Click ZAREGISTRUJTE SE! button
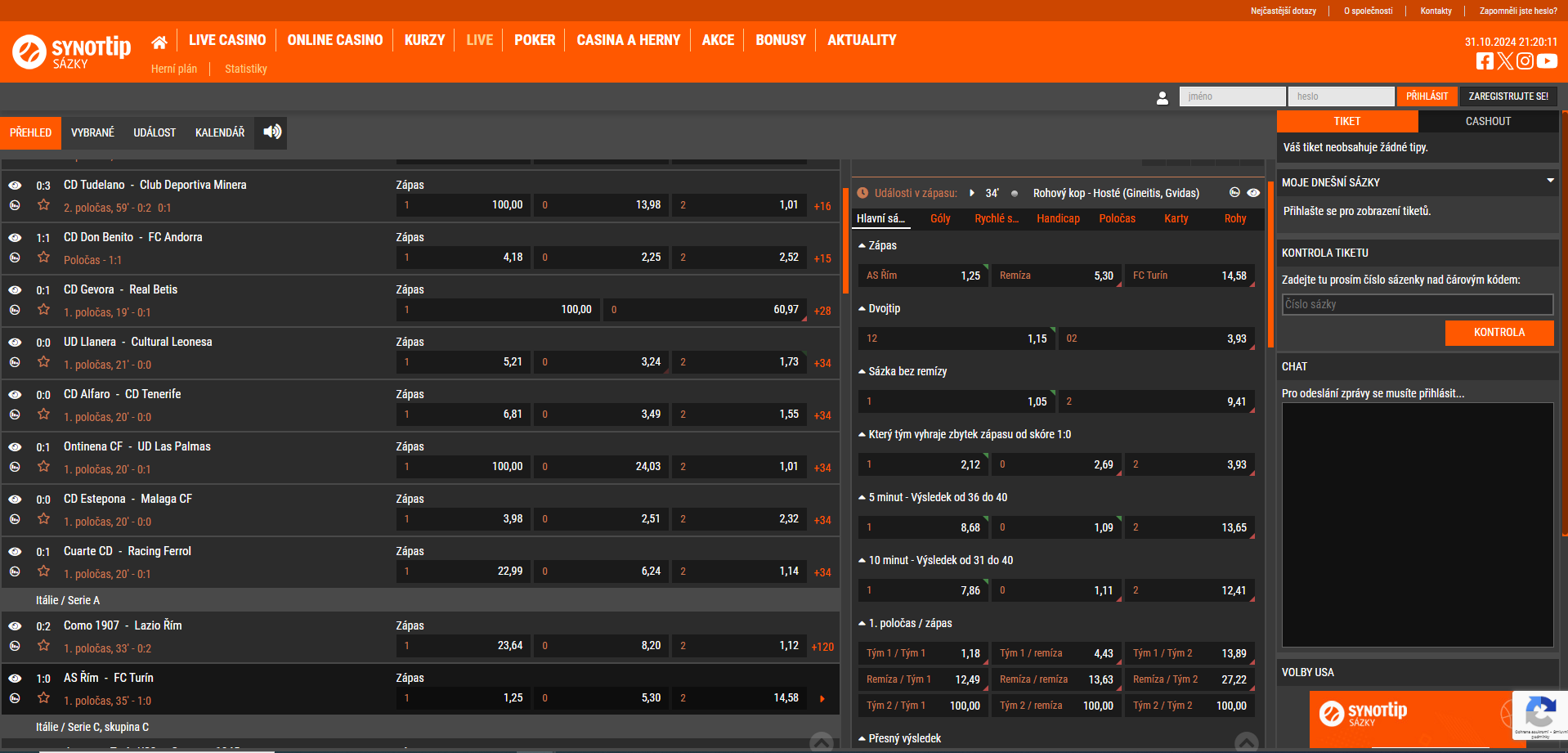 point(1508,96)
